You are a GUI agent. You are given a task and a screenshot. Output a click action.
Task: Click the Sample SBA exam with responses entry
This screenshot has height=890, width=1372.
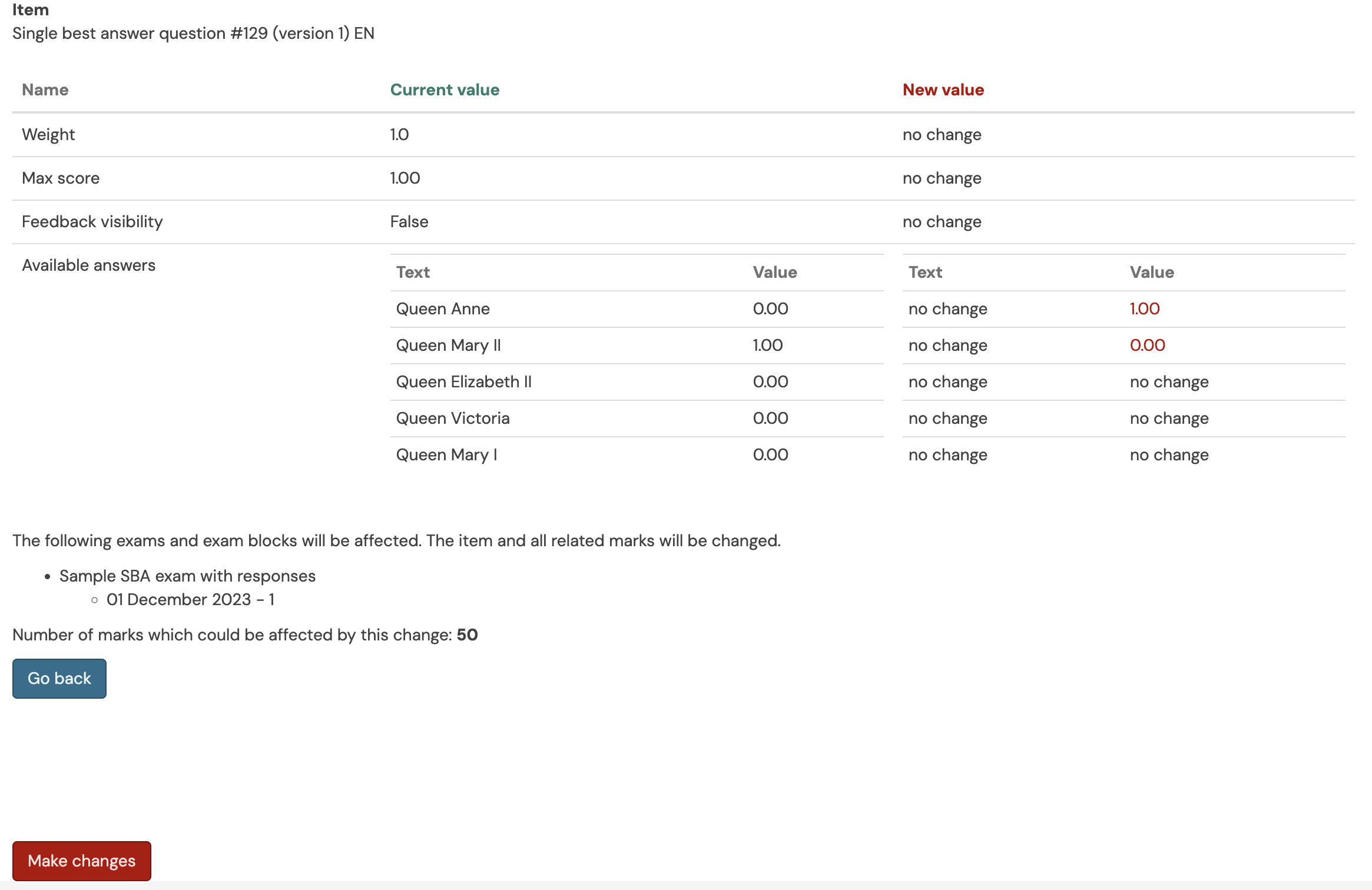tap(187, 576)
